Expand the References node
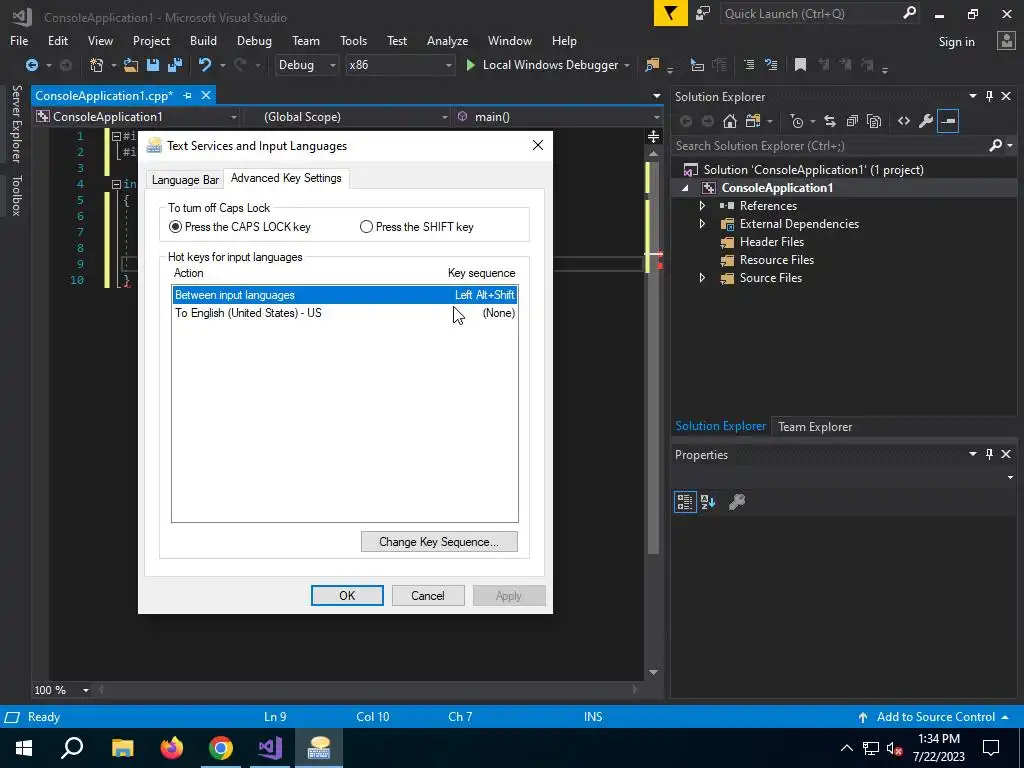The image size is (1024, 768). pyautogui.click(x=702, y=206)
